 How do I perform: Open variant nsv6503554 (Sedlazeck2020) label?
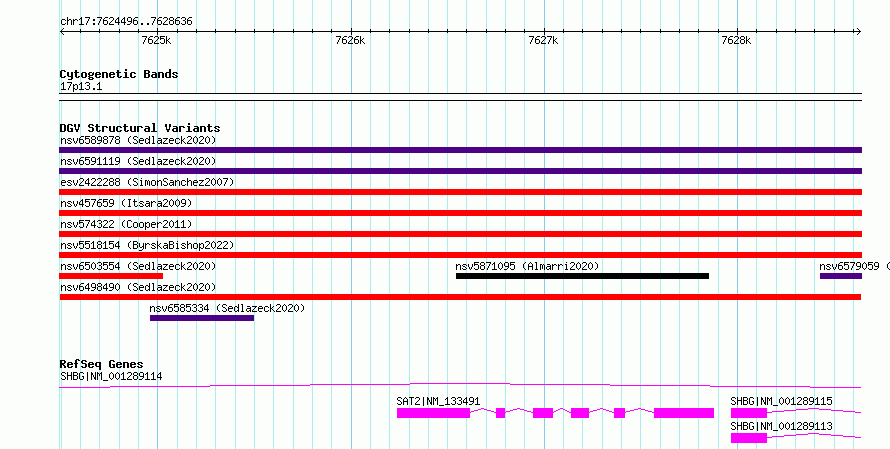tap(138, 266)
